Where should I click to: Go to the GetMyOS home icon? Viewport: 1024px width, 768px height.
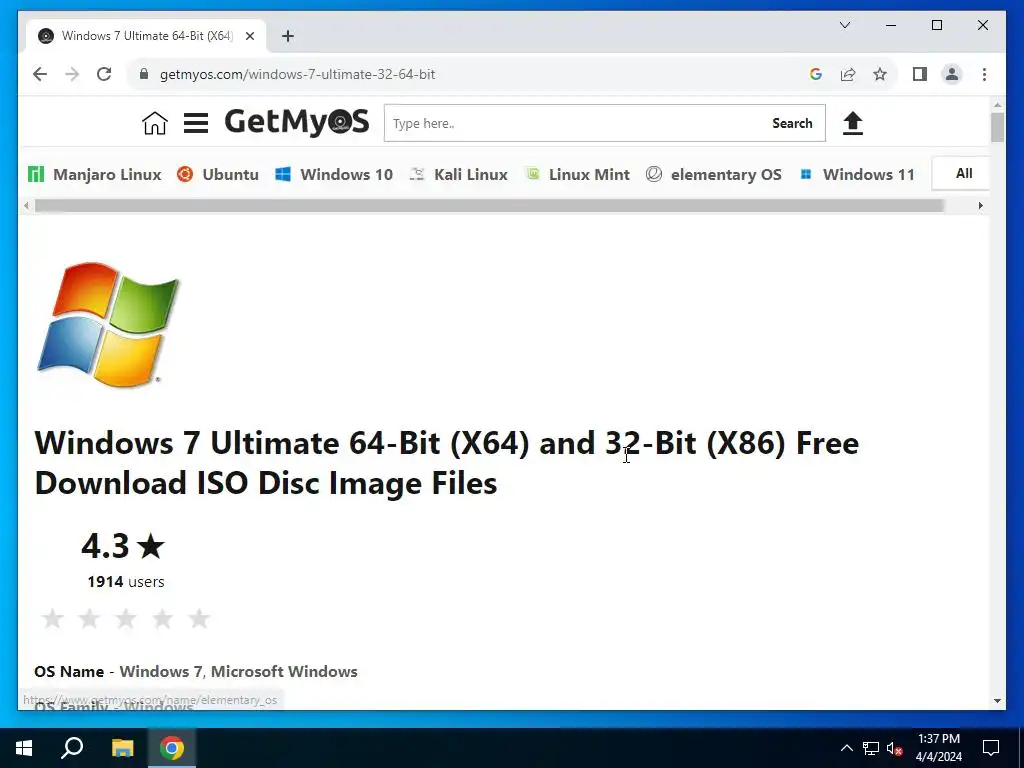(x=155, y=123)
